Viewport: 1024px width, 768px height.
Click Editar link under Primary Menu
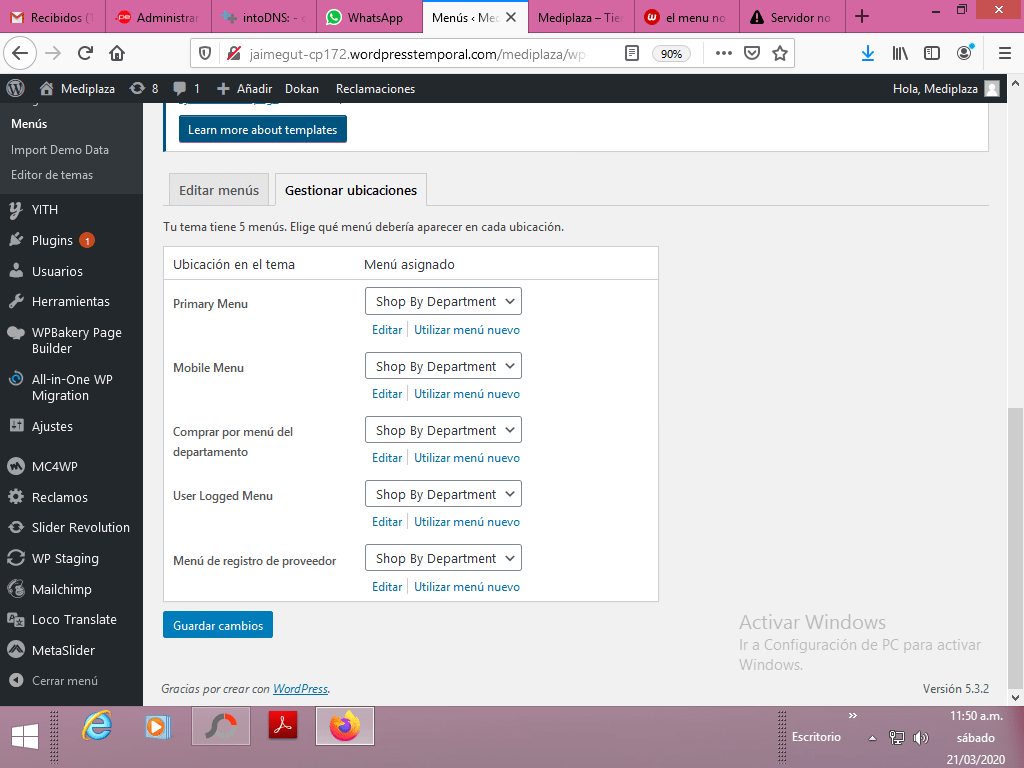(x=387, y=330)
